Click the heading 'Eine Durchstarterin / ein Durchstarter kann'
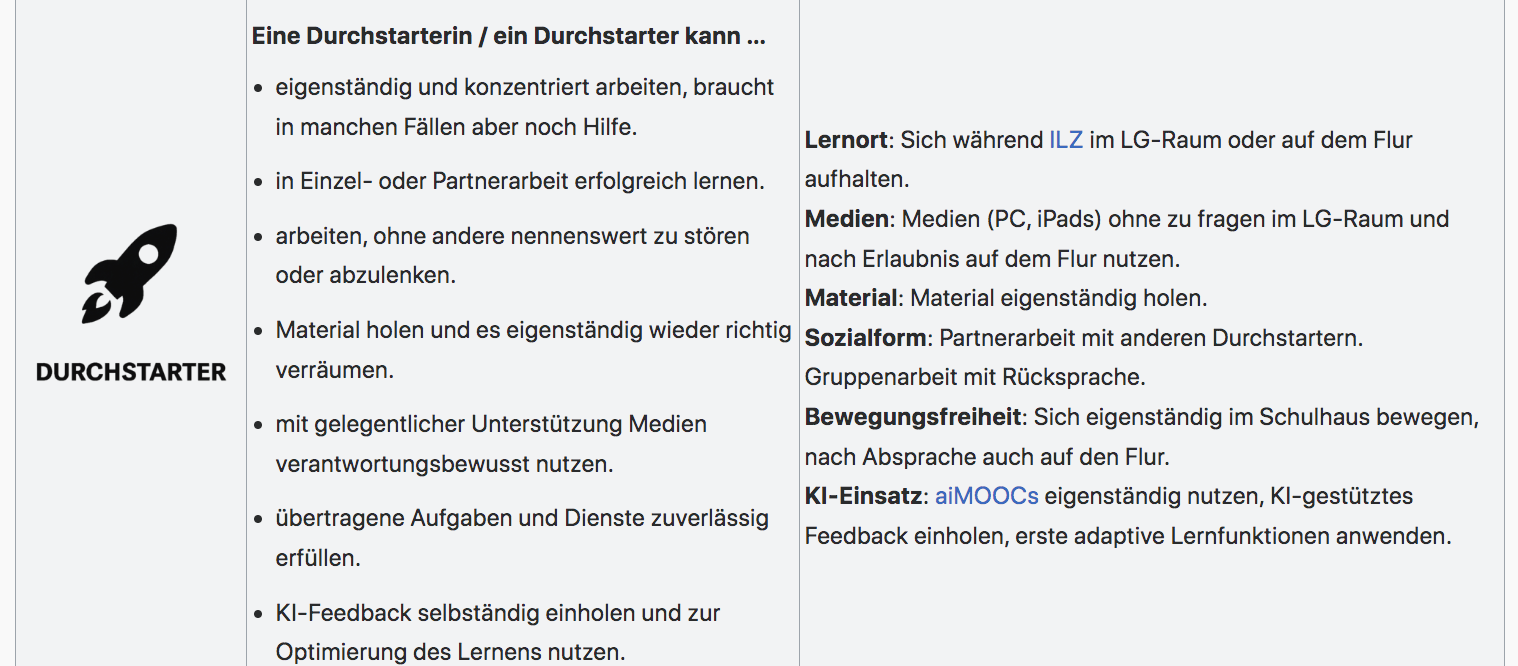Viewport: 1518px width, 666px height. (508, 37)
